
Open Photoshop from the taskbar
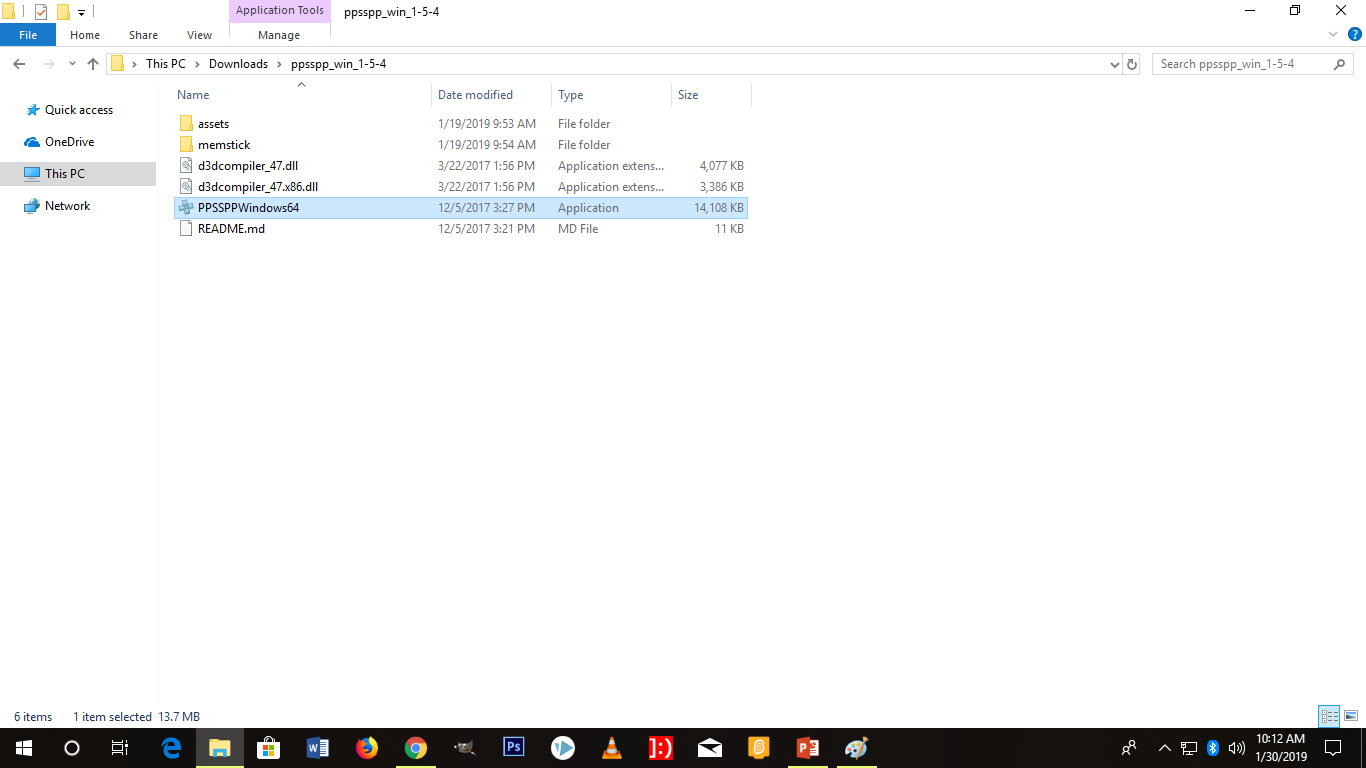[514, 748]
